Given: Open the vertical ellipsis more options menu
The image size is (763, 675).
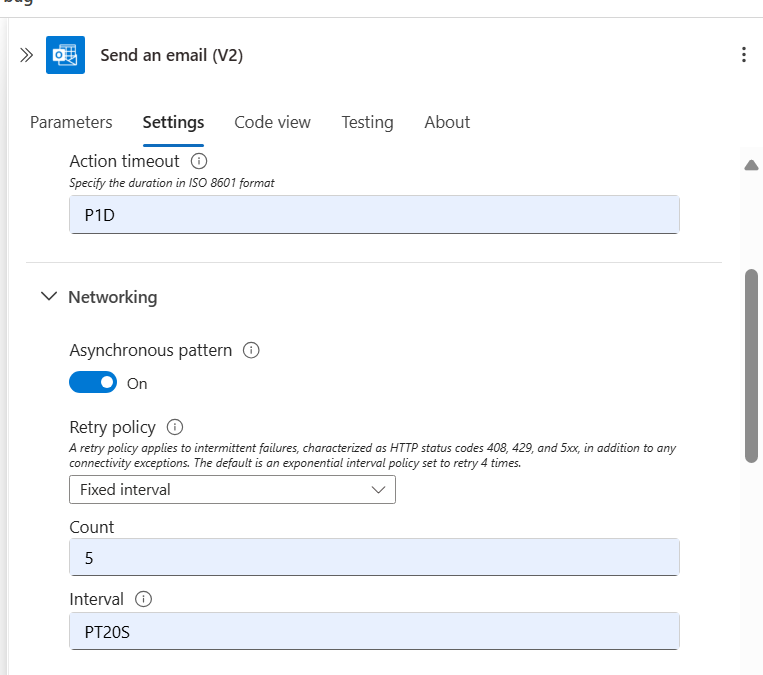Looking at the screenshot, I should (x=743, y=55).
